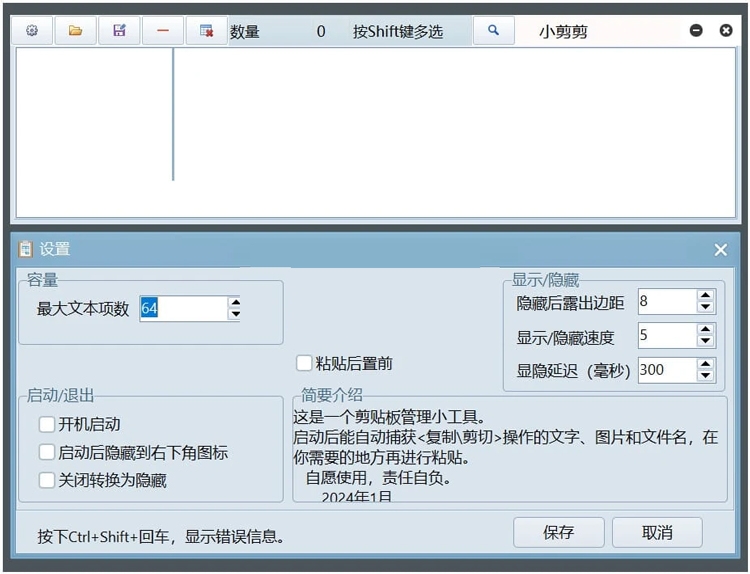750x574 pixels.
Task: Click the 最大文本项数 input field
Action: click(x=182, y=309)
